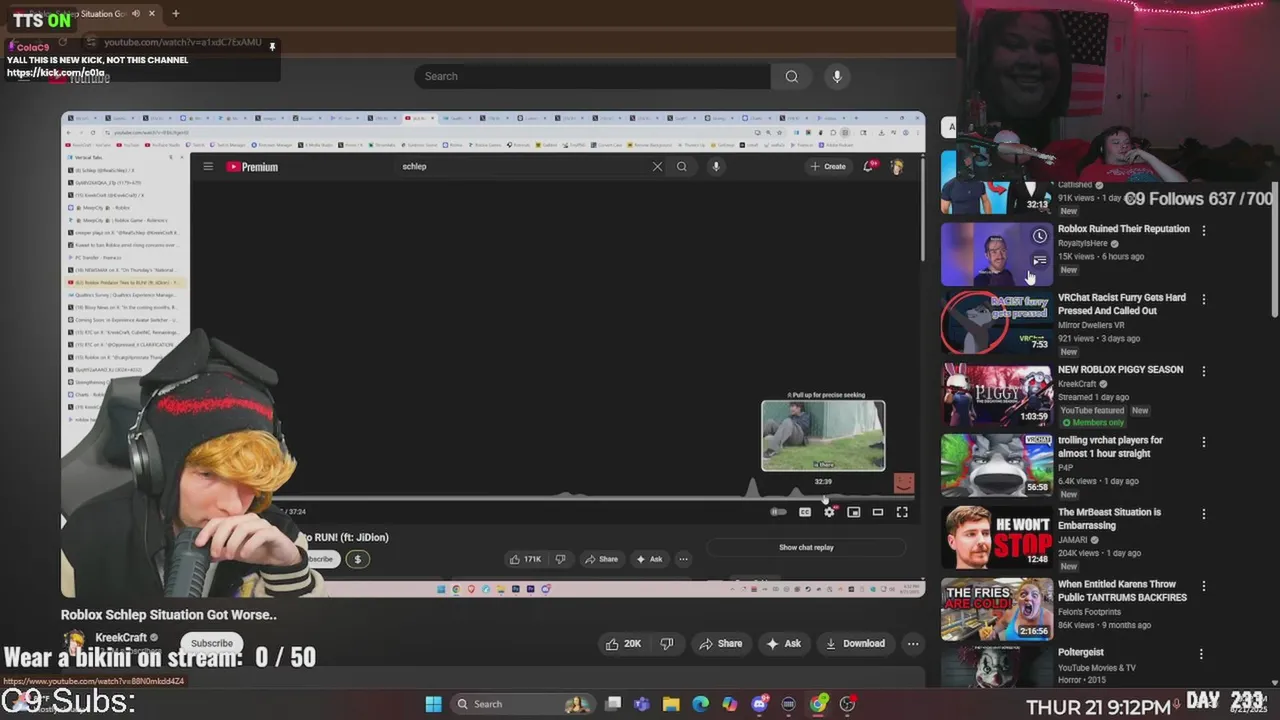Open Copilot from the taskbar

point(729,704)
